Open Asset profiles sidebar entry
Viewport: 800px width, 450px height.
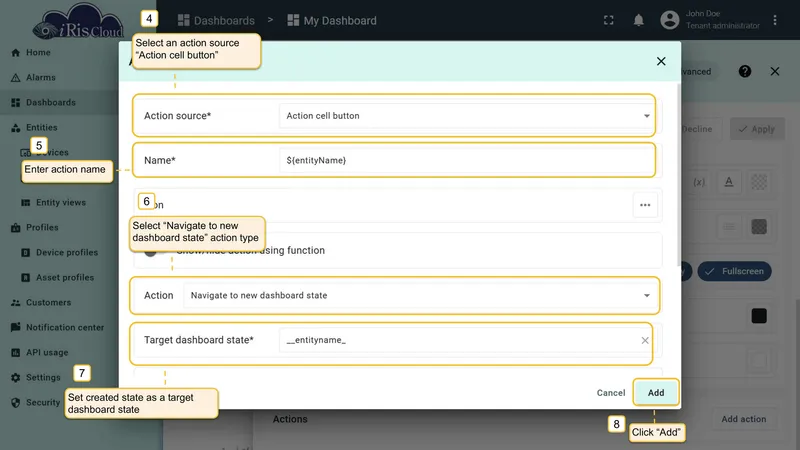pos(65,278)
